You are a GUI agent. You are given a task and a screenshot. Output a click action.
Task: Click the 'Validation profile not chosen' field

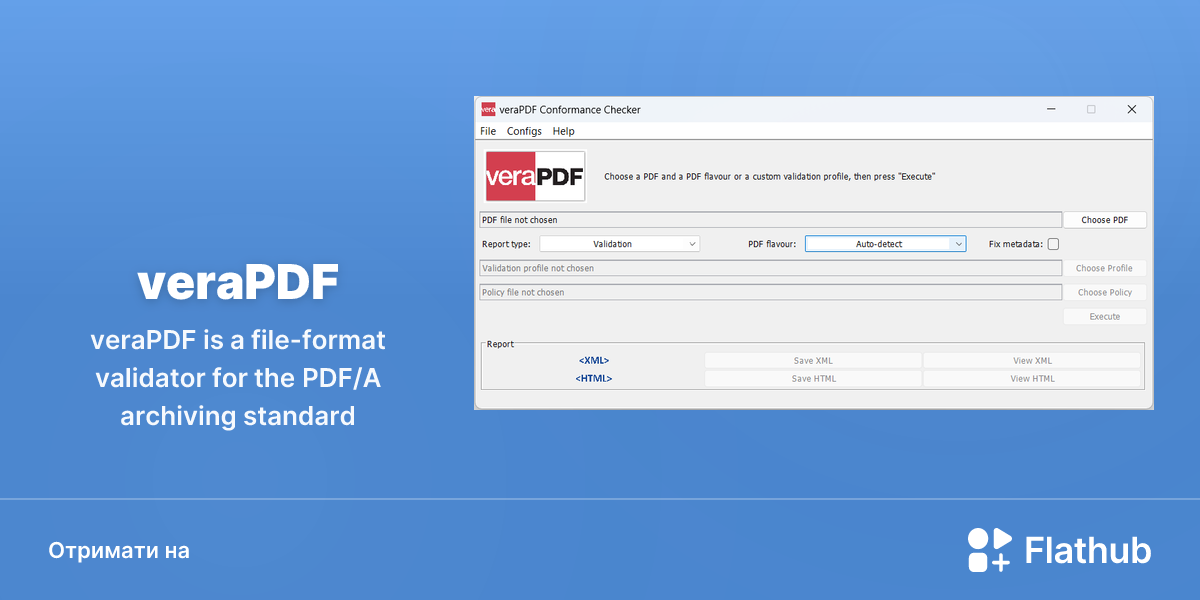point(770,268)
